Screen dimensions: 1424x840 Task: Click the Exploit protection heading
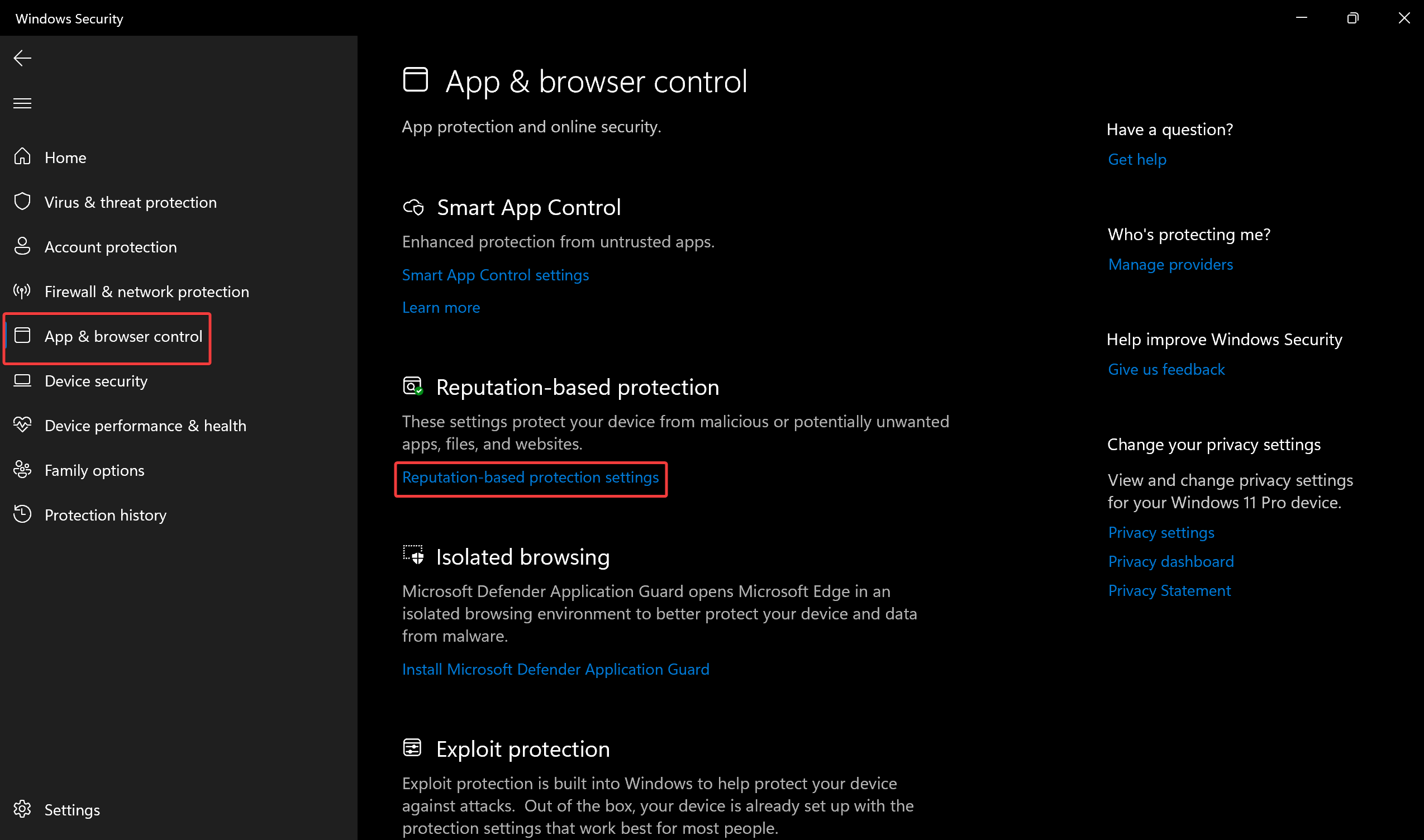(522, 750)
